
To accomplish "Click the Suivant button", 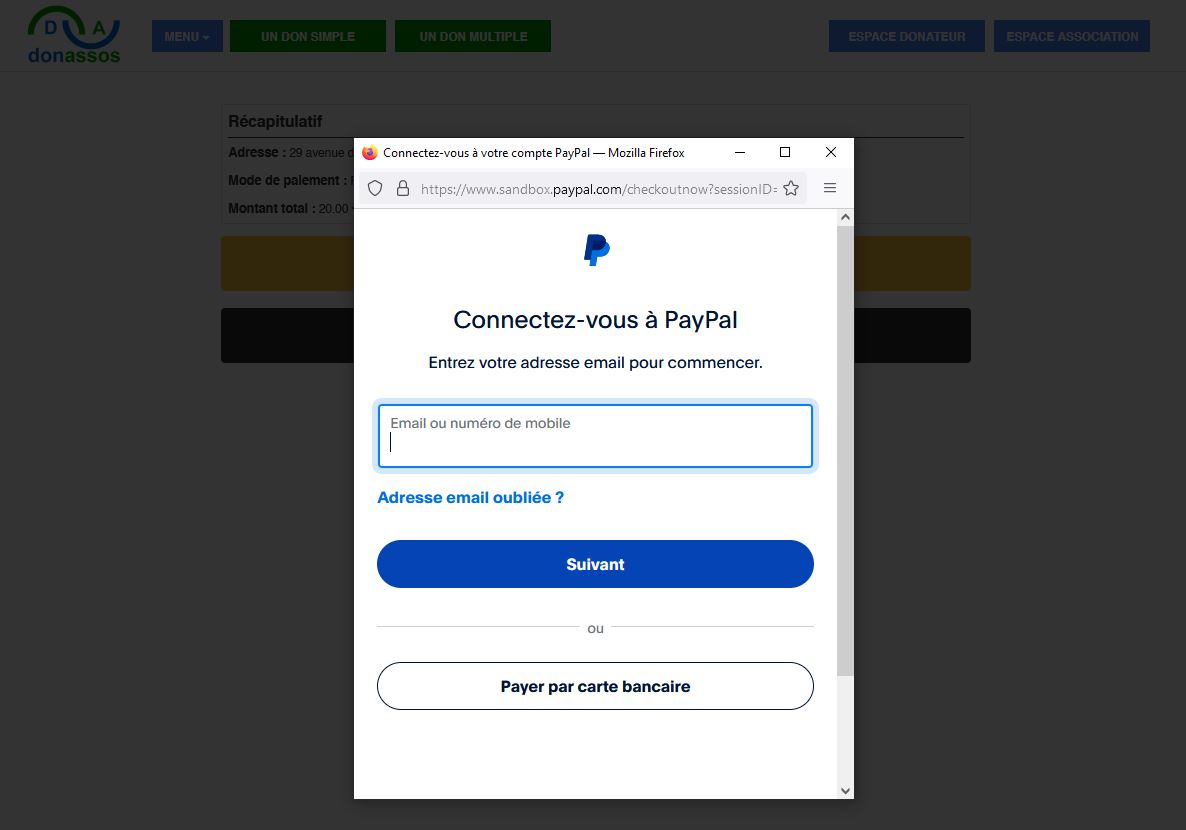I will (595, 564).
